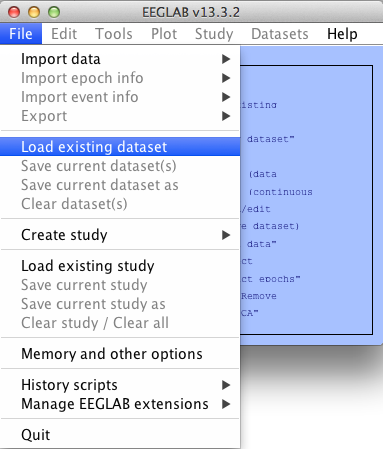This screenshot has height=449, width=383.
Task: Select Load existing dataset menu entry
Action: tap(120, 147)
